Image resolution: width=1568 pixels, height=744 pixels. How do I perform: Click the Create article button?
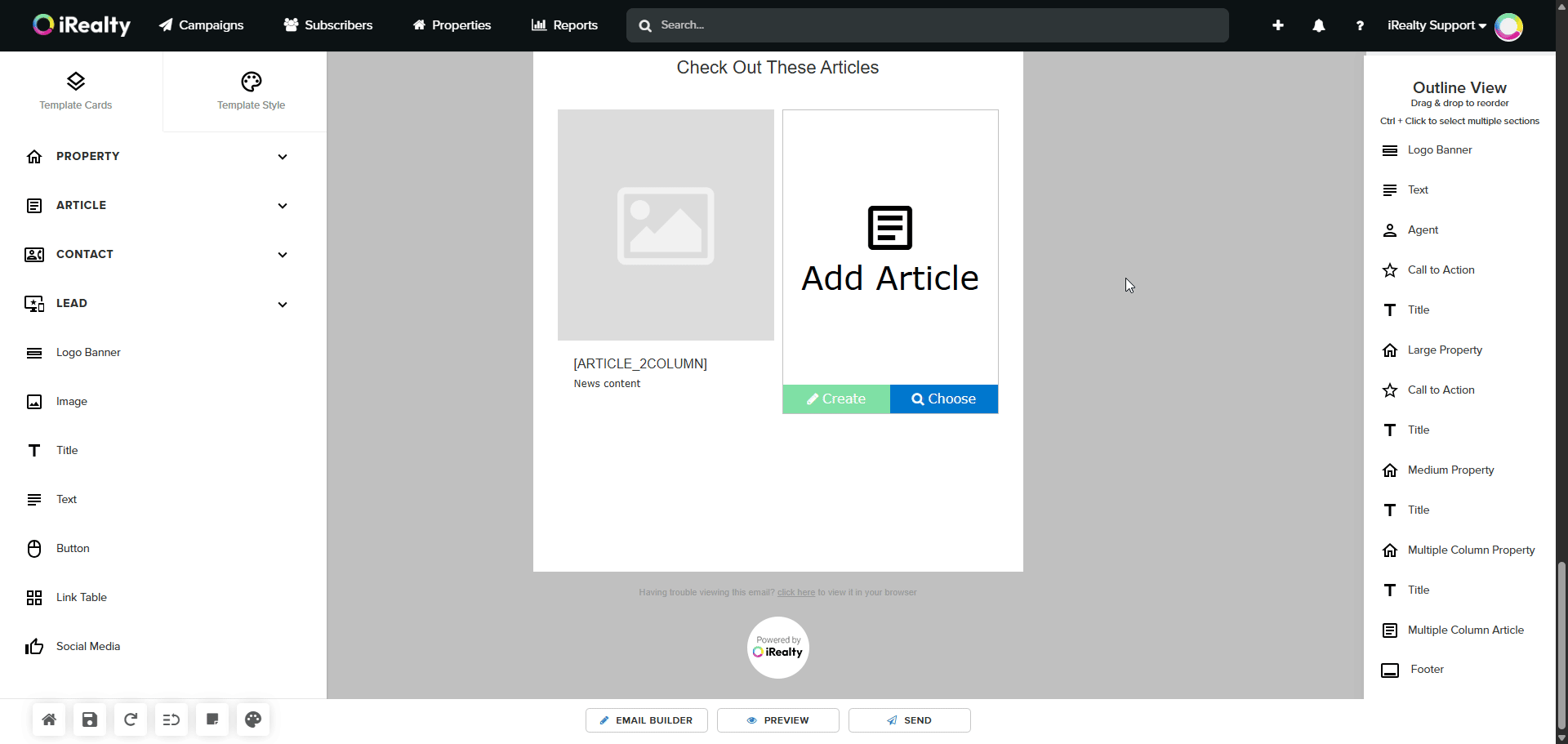click(x=836, y=399)
